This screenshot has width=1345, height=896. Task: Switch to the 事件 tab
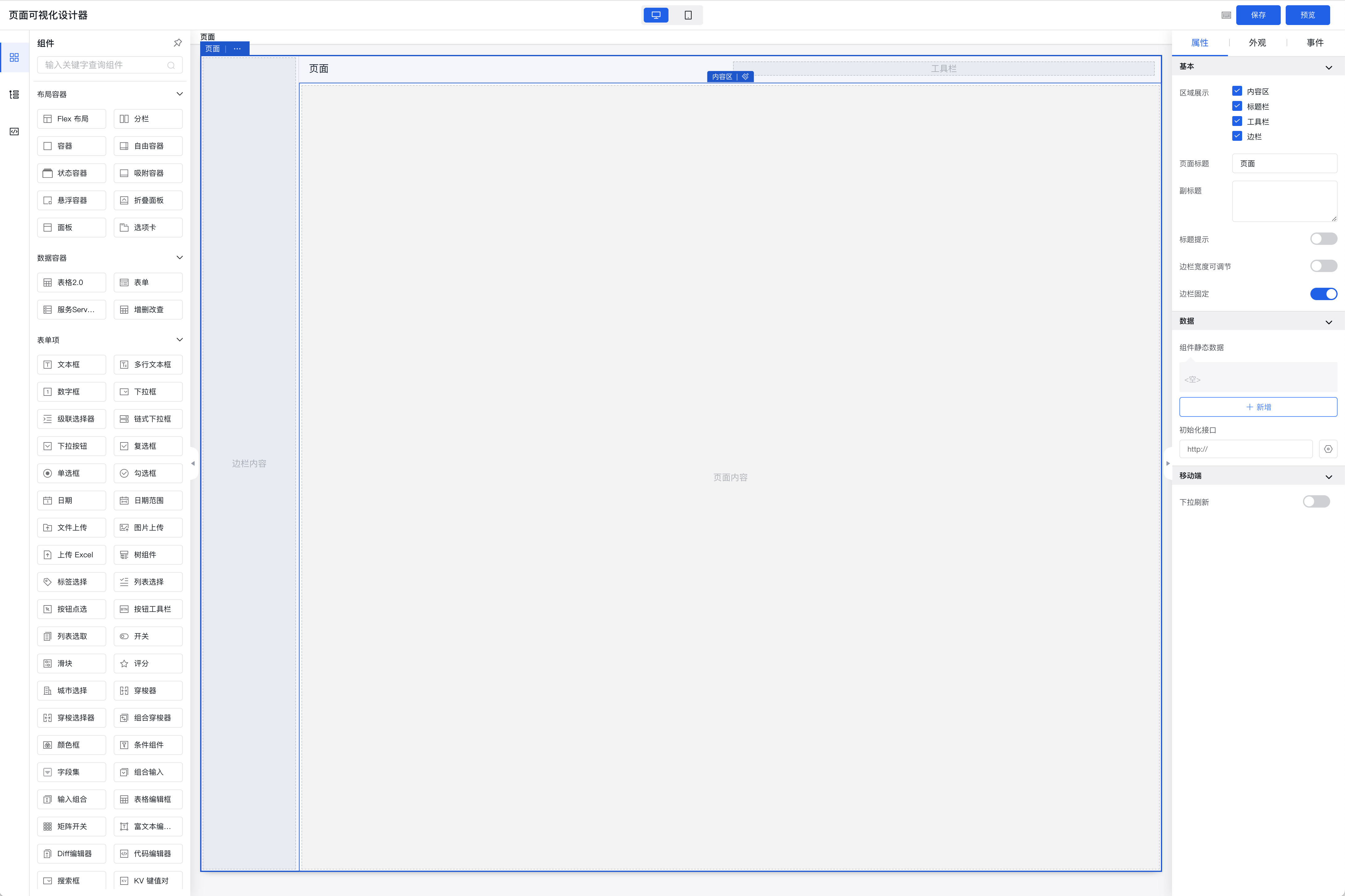tap(1315, 43)
